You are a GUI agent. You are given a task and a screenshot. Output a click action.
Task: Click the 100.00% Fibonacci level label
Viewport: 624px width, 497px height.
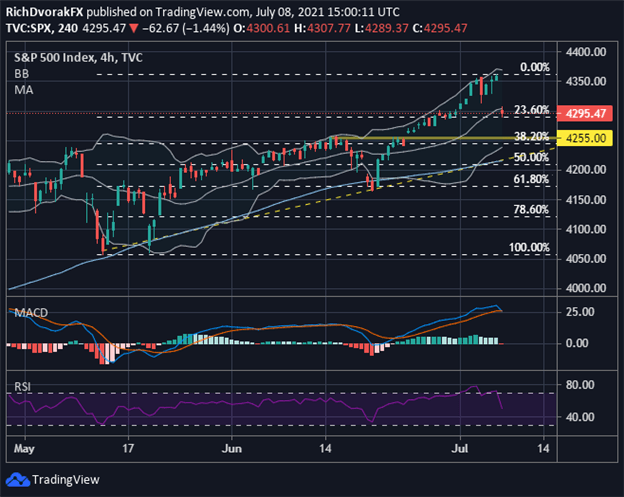[529, 248]
